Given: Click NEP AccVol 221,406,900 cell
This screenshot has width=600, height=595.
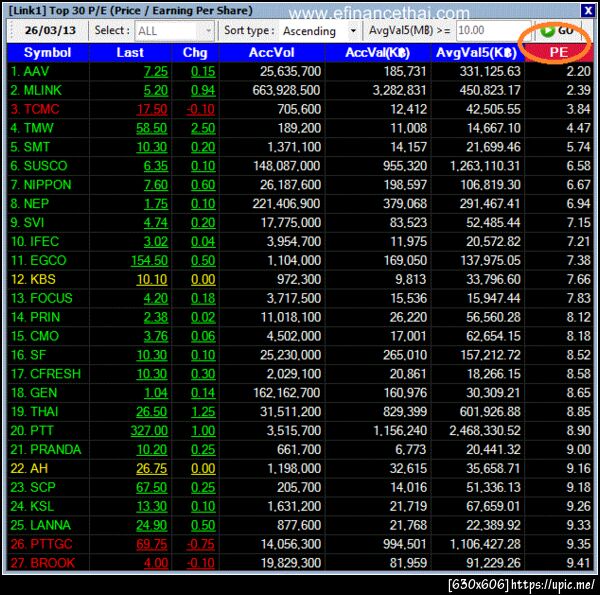Looking at the screenshot, I should click(x=287, y=204).
